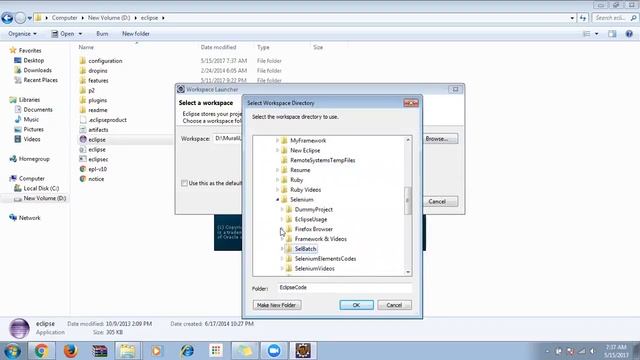The image size is (640, 360).
Task: Open the Chrome icon in the taskbar
Action: pos(41,351)
